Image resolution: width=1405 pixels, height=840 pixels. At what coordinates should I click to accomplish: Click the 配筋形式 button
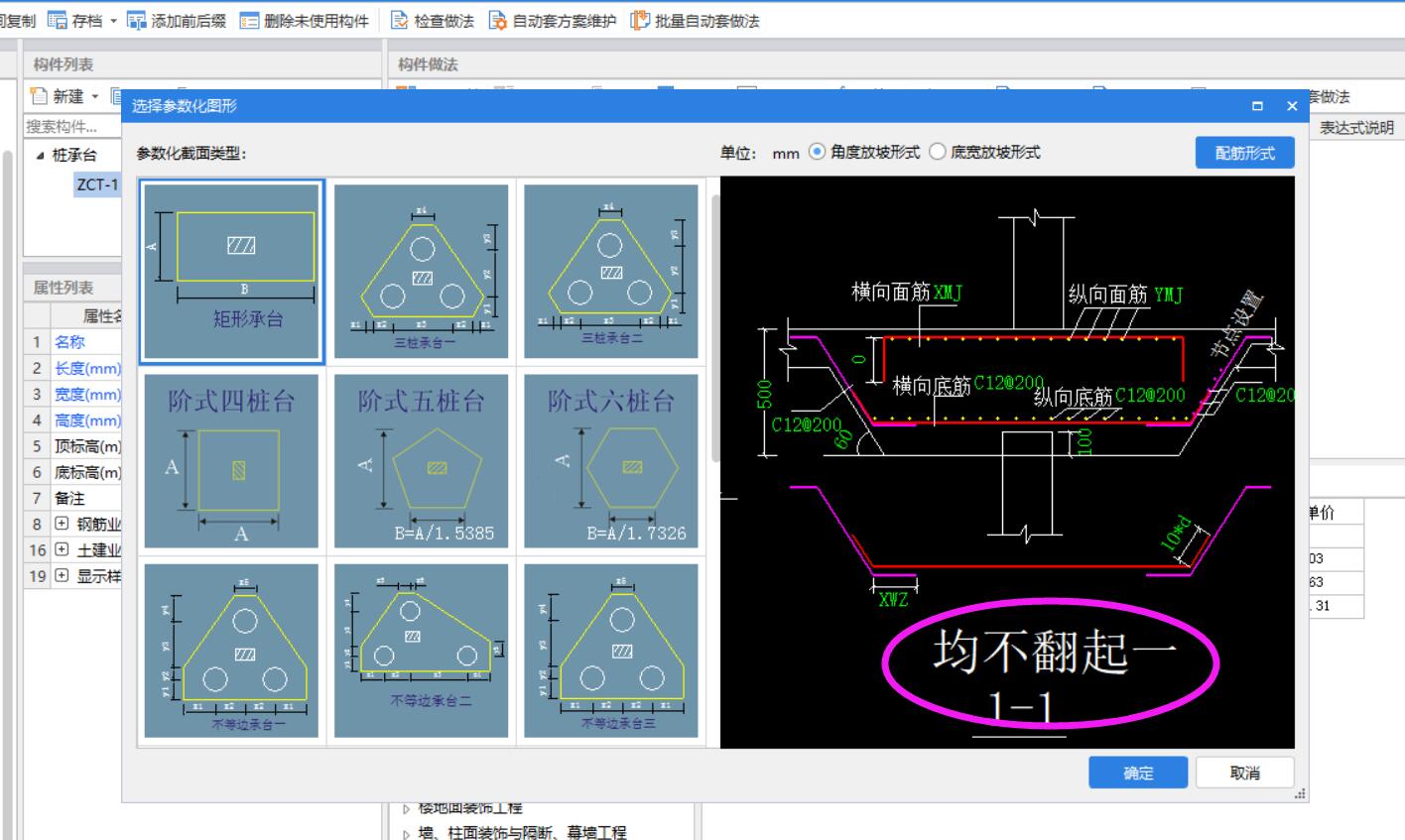pos(1244,153)
